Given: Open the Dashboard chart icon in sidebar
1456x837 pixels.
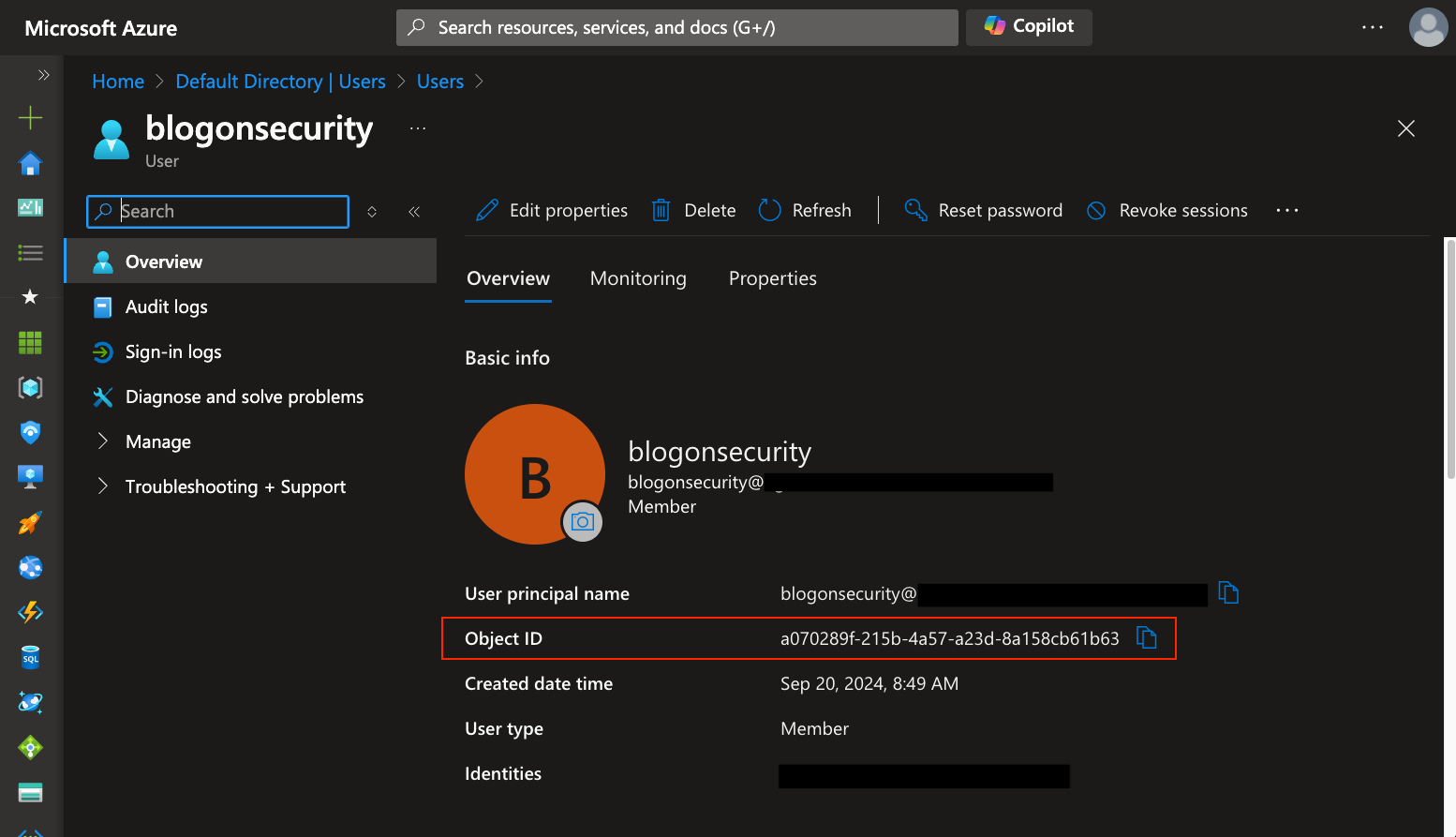Looking at the screenshot, I should (x=31, y=207).
